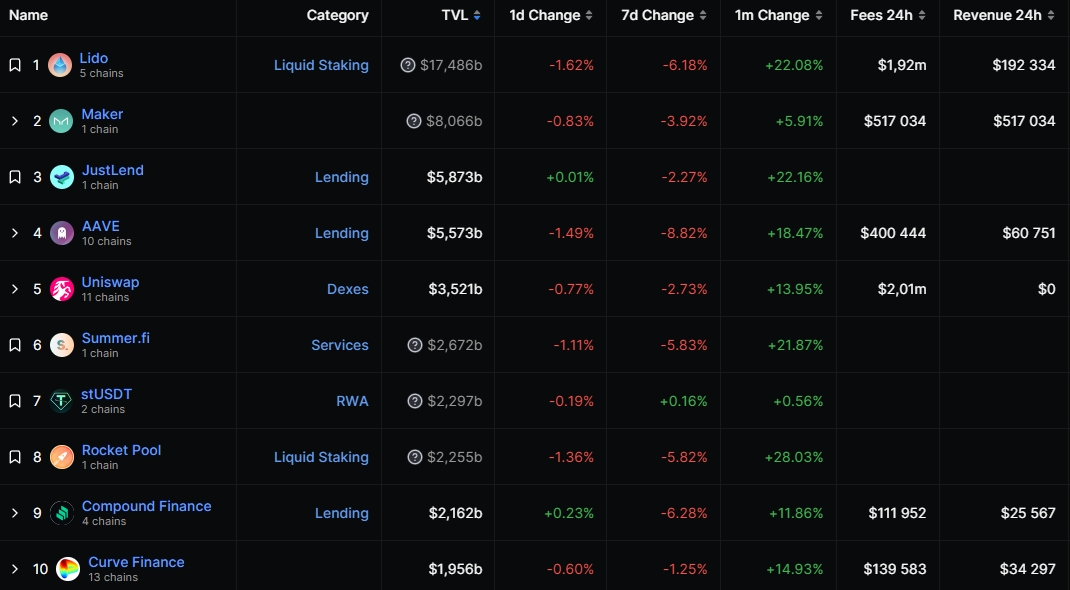Sort by Revenue 24h column header

tap(1004, 15)
